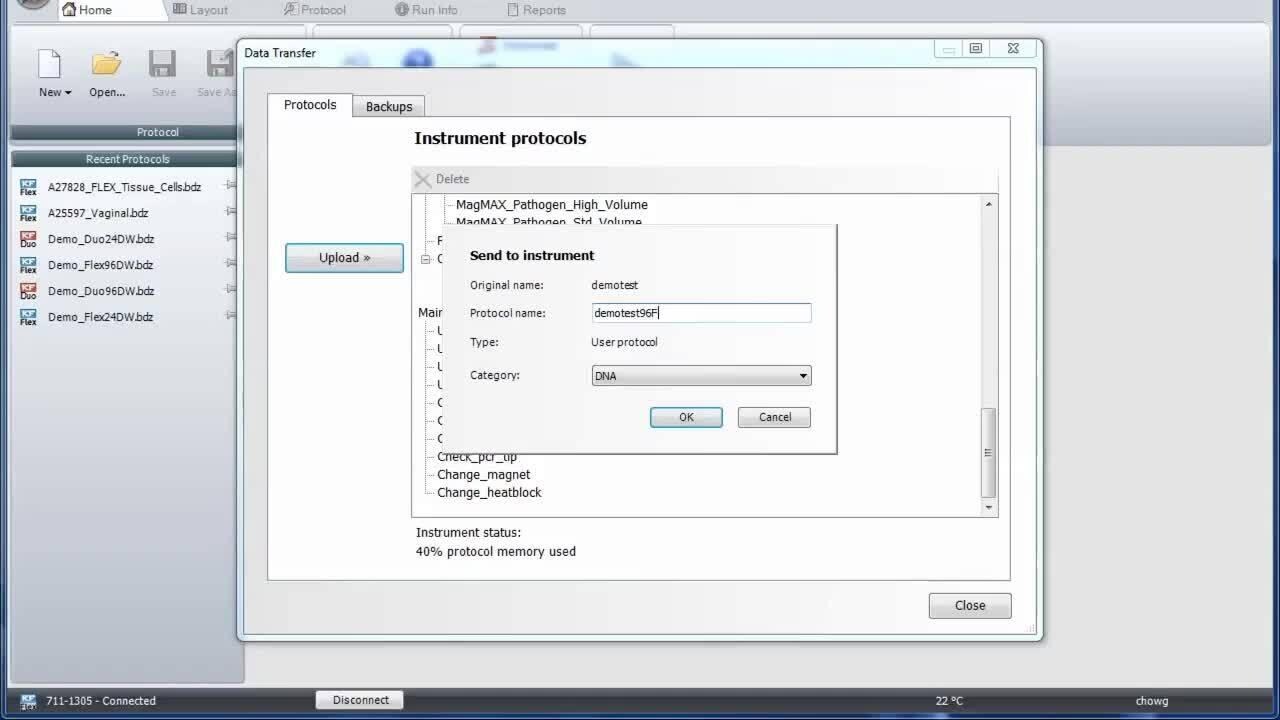Open the Demo_Flex96DW.bdz recent protocol
This screenshot has width=1280, height=720.
coord(100,265)
